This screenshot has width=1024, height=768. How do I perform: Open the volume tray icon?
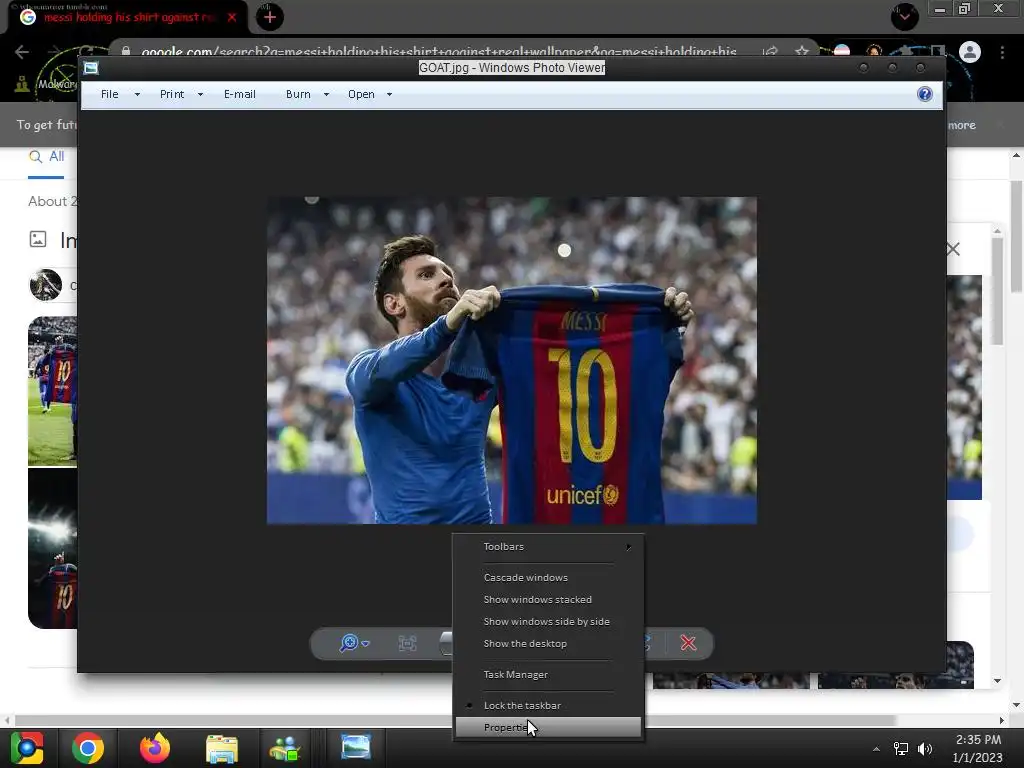click(x=925, y=749)
